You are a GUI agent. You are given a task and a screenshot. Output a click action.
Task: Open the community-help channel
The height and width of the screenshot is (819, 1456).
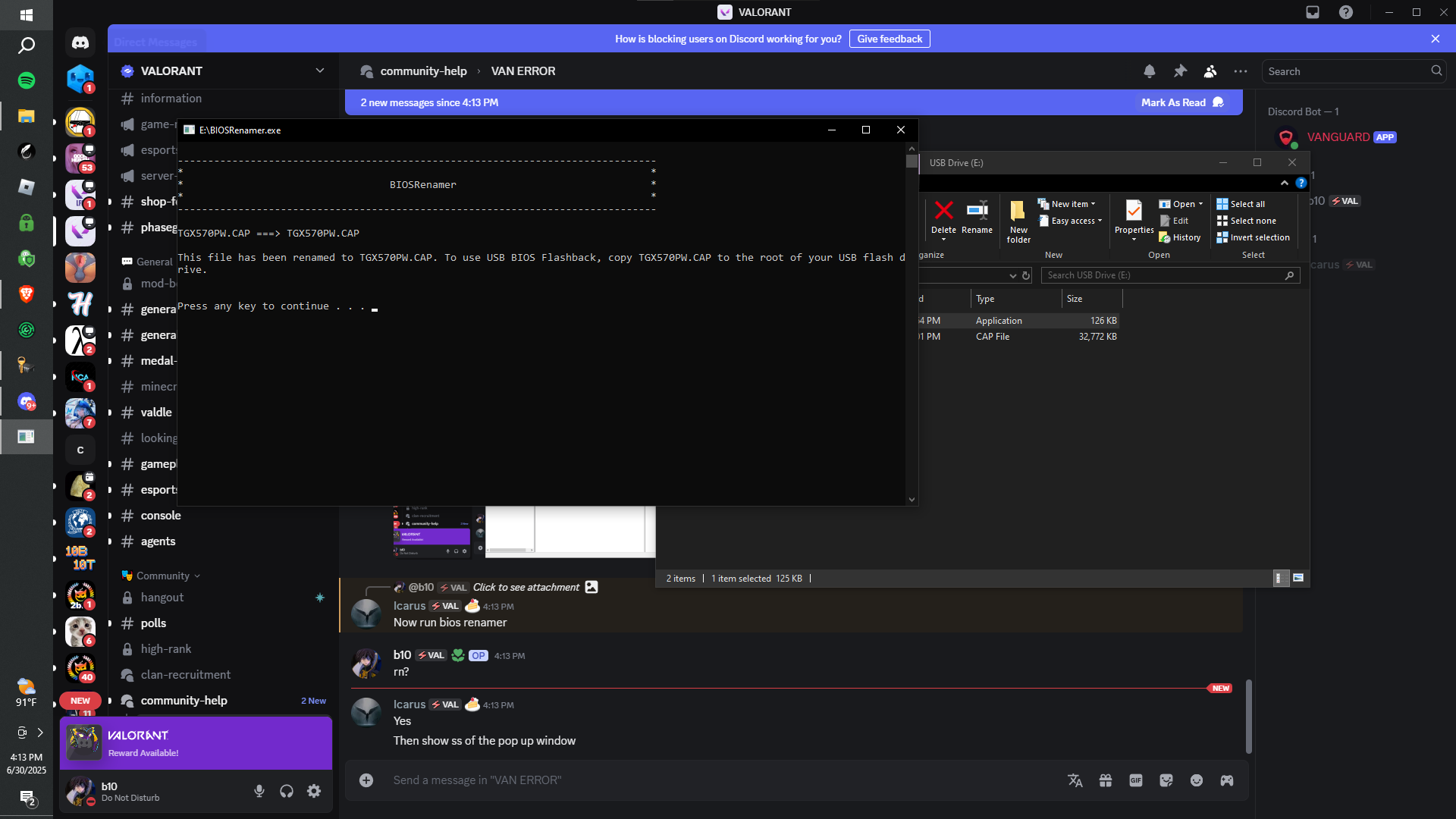click(x=184, y=701)
